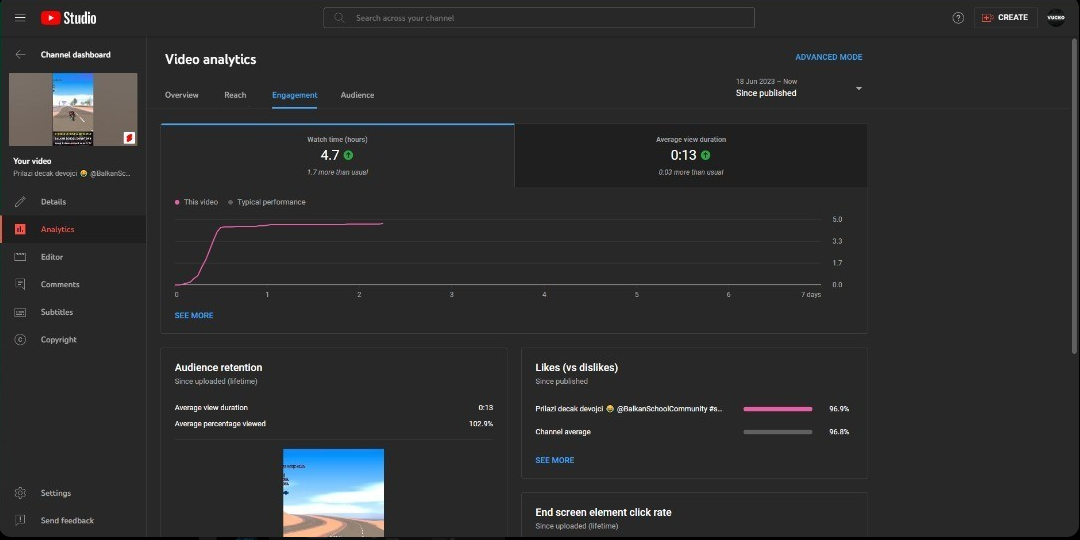The height and width of the screenshot is (540, 1080).
Task: Open the Subtitles sidebar icon
Action: pyautogui.click(x=20, y=312)
